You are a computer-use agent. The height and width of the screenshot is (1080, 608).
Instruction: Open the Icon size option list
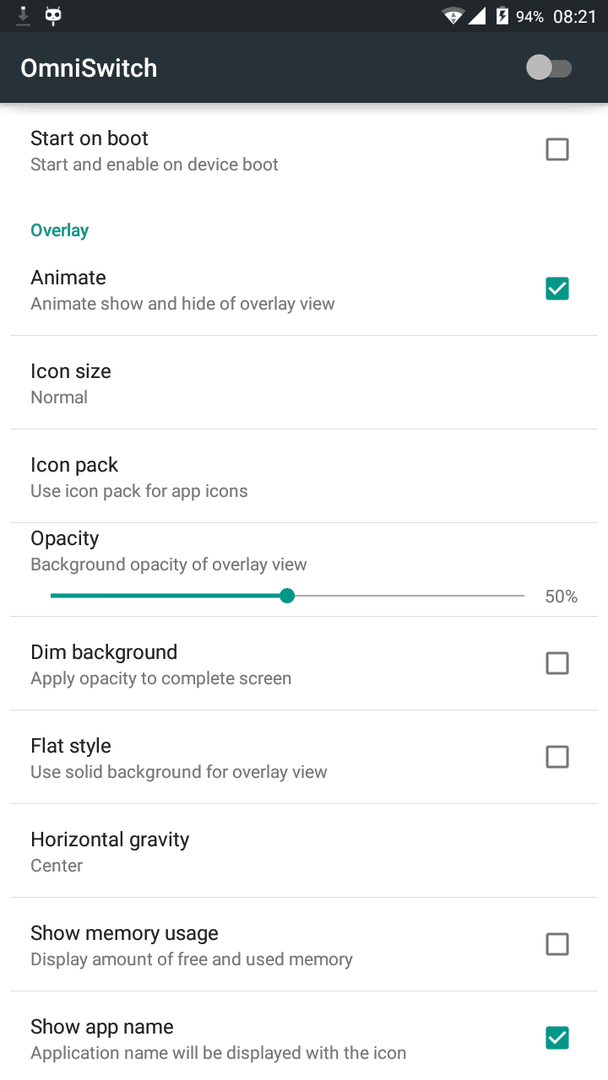[x=304, y=383]
